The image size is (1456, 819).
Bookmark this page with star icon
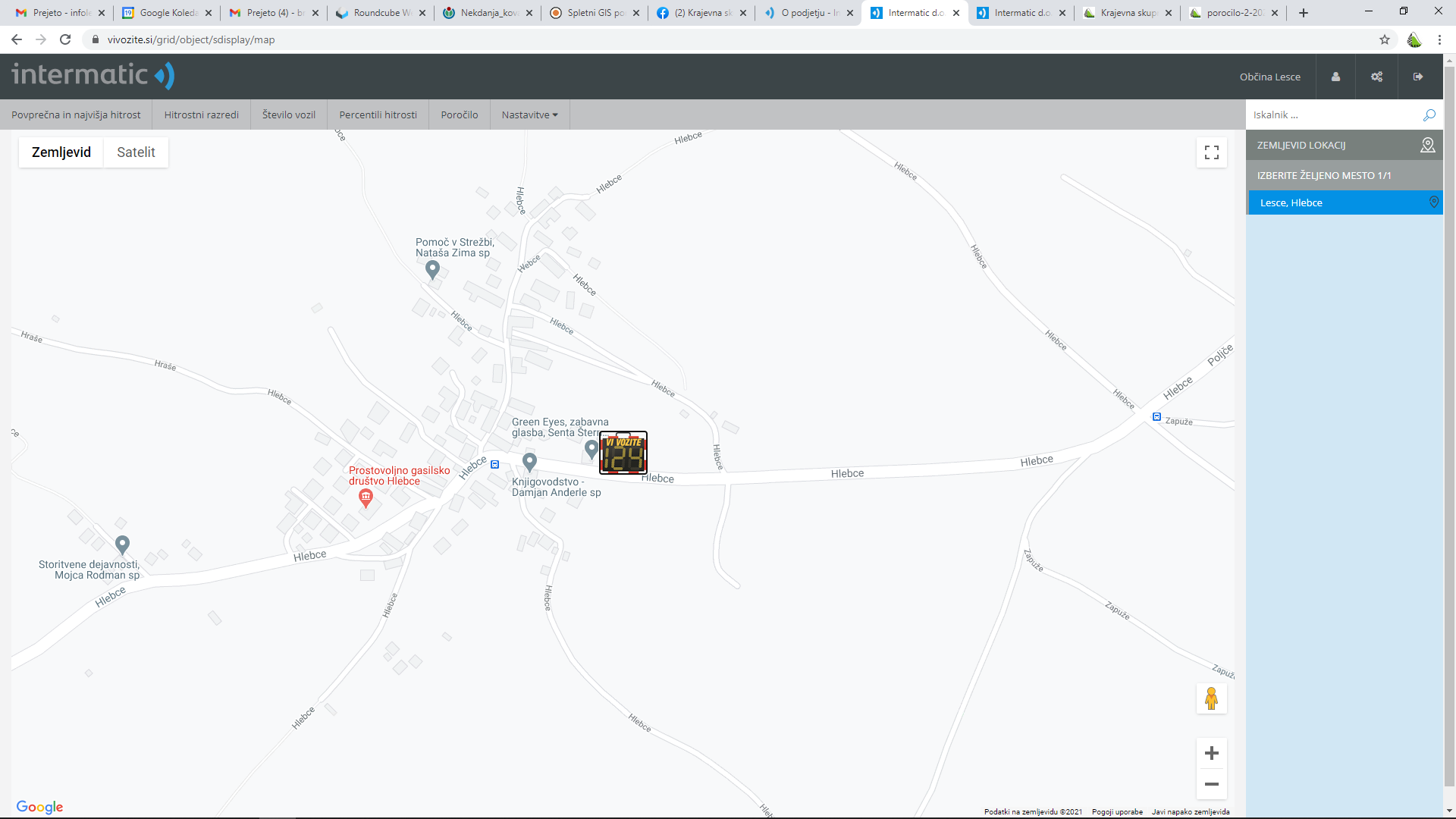pyautogui.click(x=1384, y=39)
